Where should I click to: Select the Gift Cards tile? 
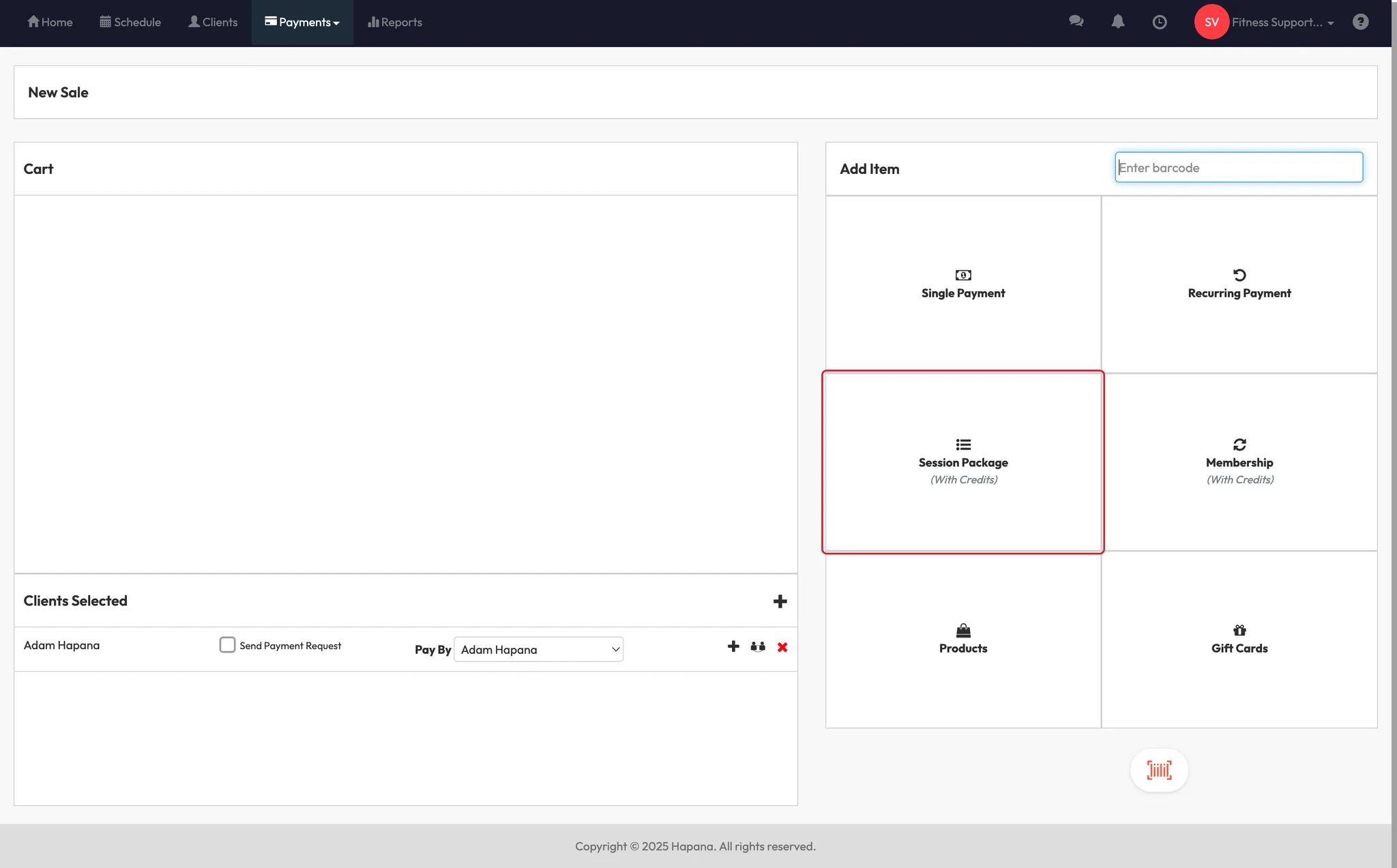coord(1239,640)
